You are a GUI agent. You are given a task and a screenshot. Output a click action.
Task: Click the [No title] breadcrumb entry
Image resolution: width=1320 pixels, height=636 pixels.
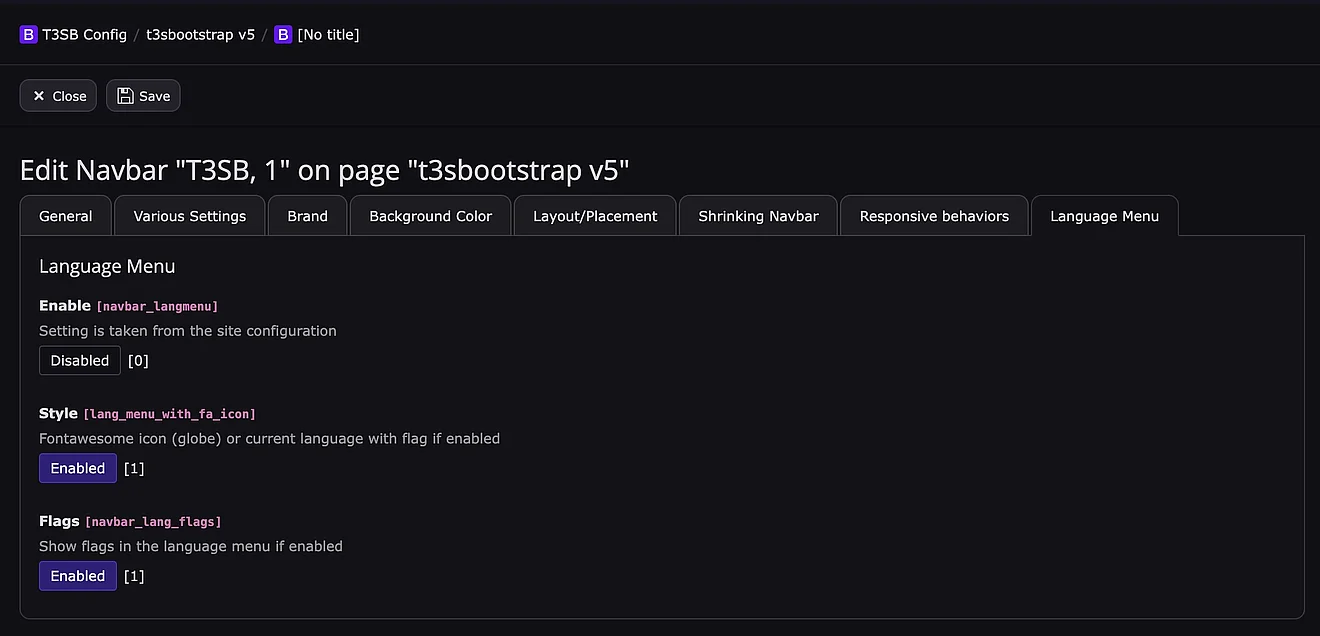click(328, 35)
